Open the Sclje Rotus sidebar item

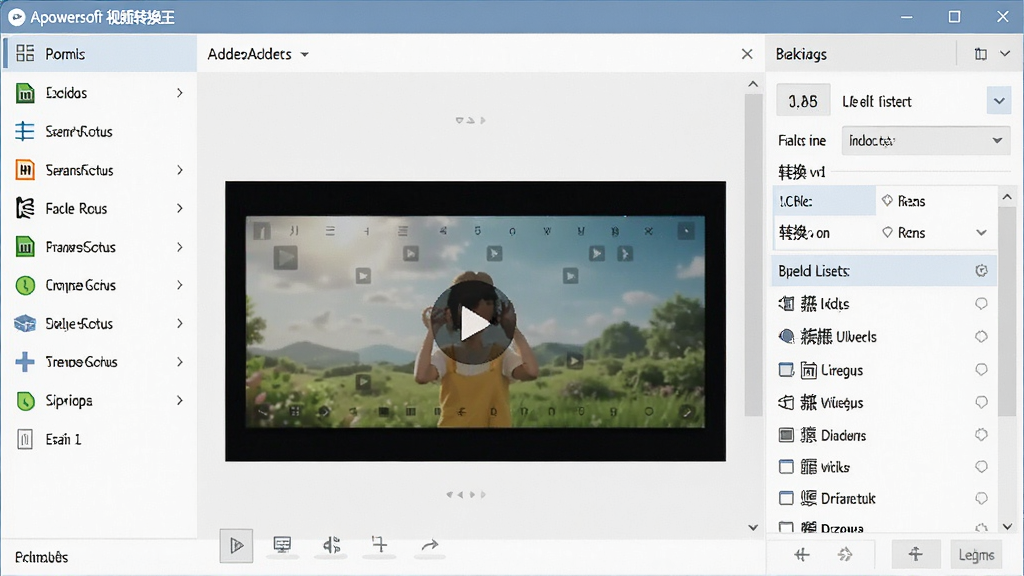coord(99,323)
